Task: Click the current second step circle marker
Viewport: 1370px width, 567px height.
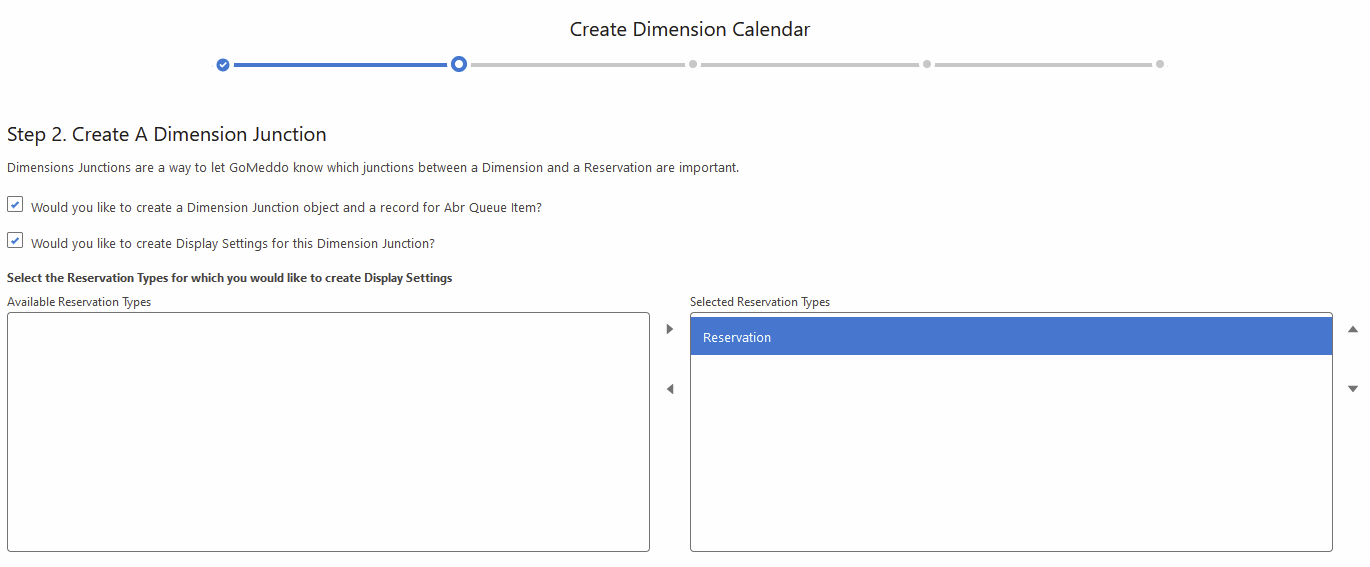Action: pos(458,64)
